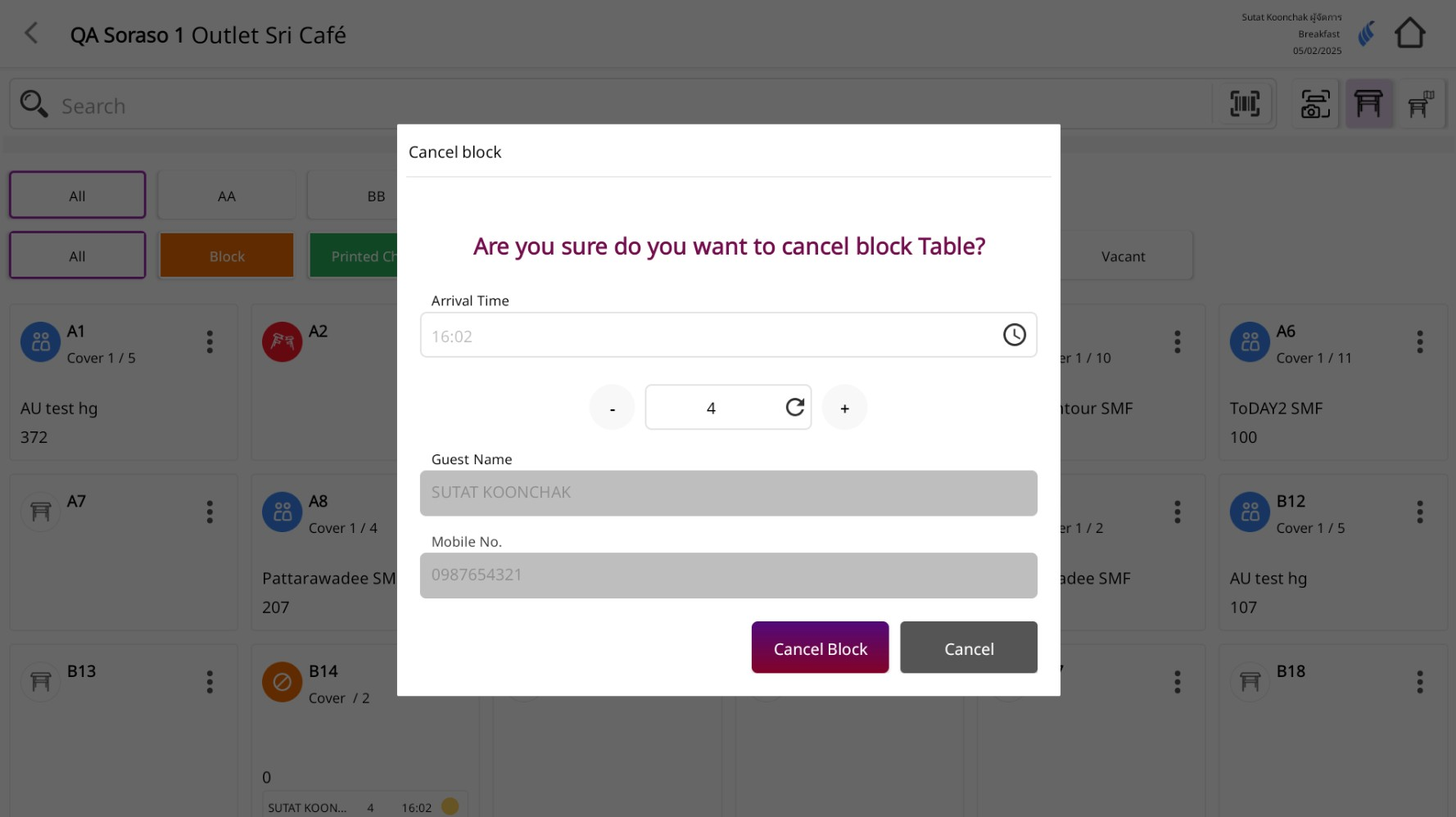Screen dimensions: 1456x817
Task: Open the three-dot menu for table A1
Action: pyautogui.click(x=210, y=342)
